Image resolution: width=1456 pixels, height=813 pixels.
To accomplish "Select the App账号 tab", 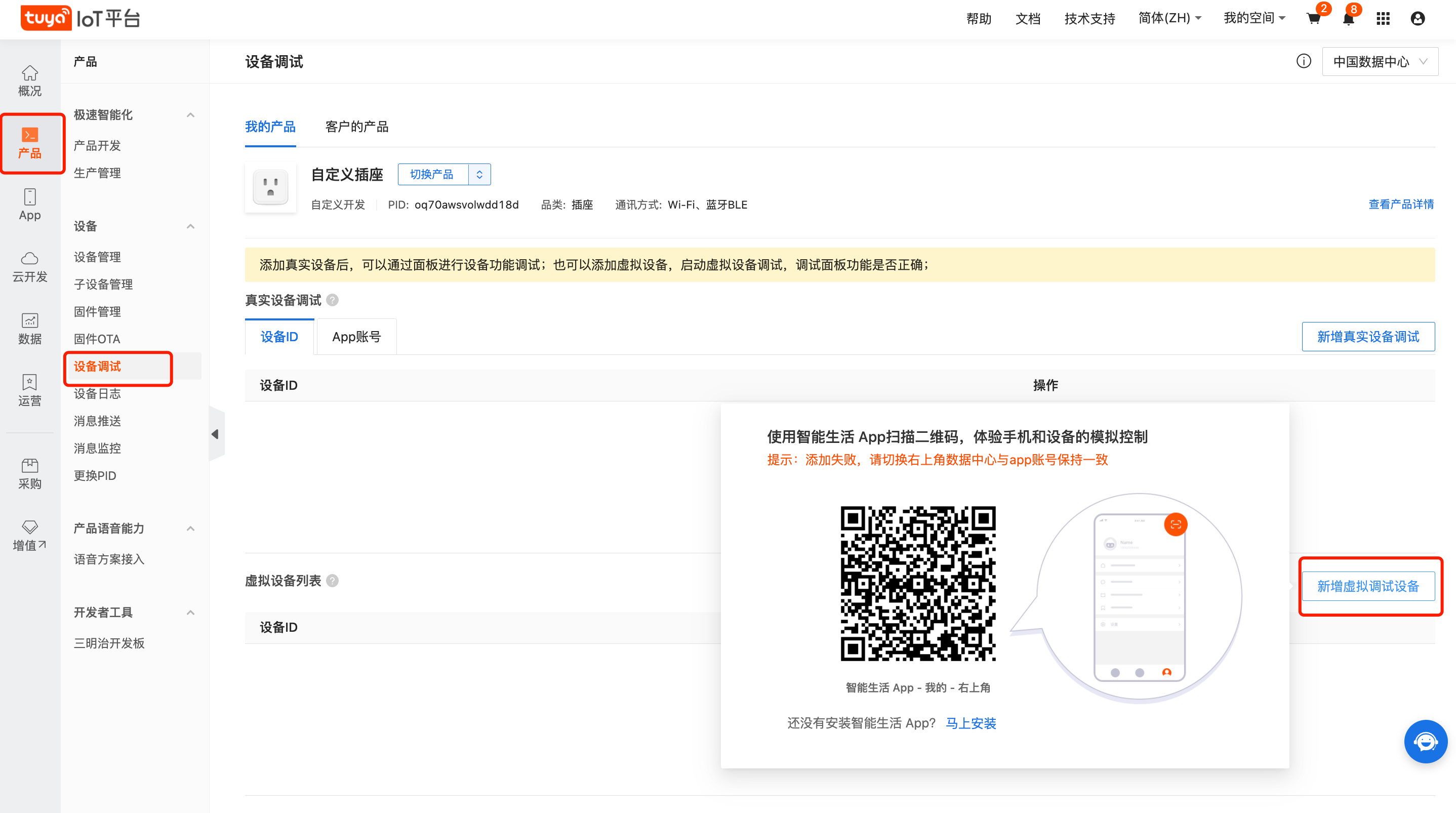I will 356,337.
